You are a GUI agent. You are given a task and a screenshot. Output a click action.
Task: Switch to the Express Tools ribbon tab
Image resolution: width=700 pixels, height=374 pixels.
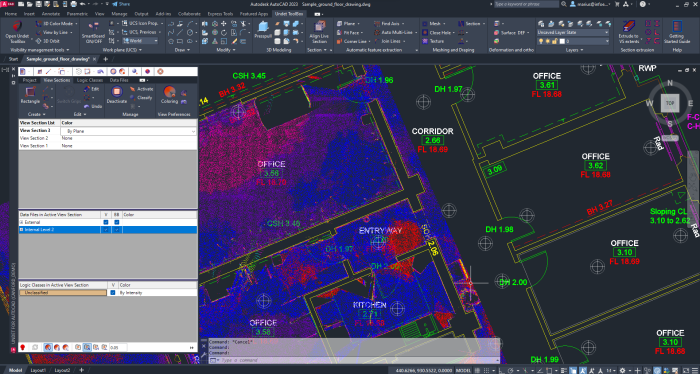221,14
